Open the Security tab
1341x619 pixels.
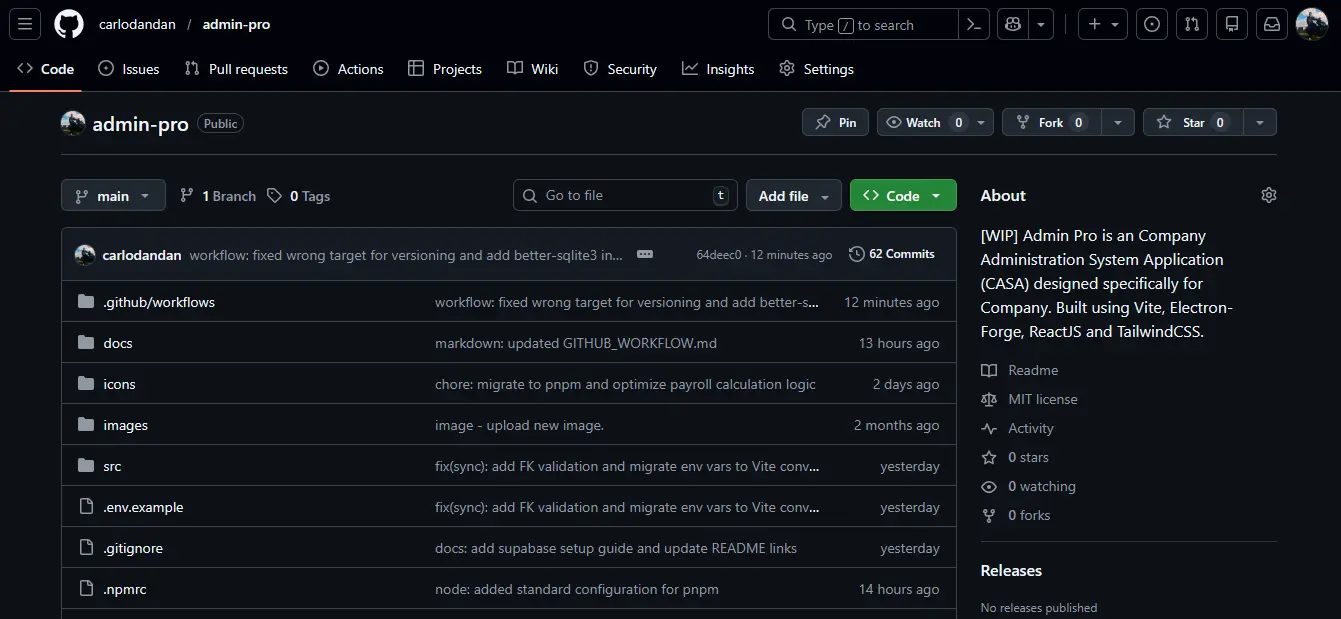coord(620,69)
